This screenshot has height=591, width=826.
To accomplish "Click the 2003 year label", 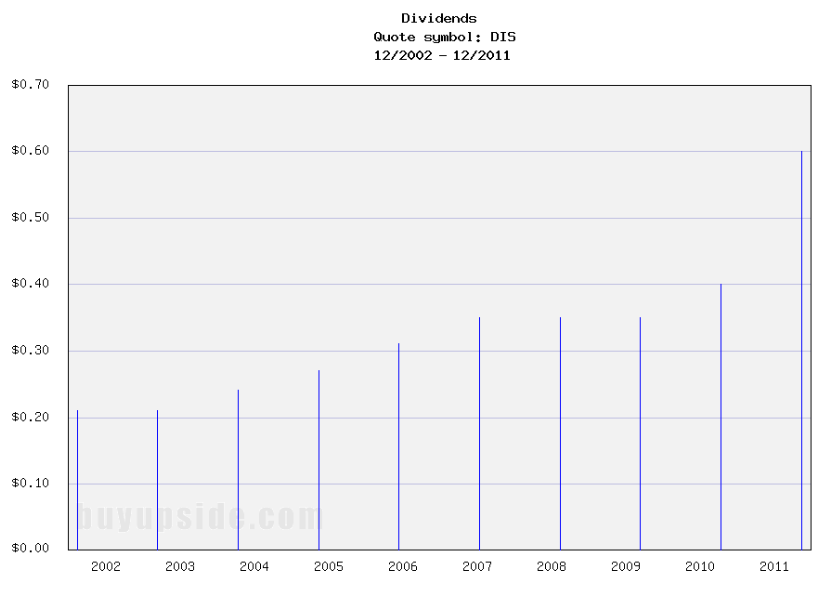I will click(x=180, y=567).
